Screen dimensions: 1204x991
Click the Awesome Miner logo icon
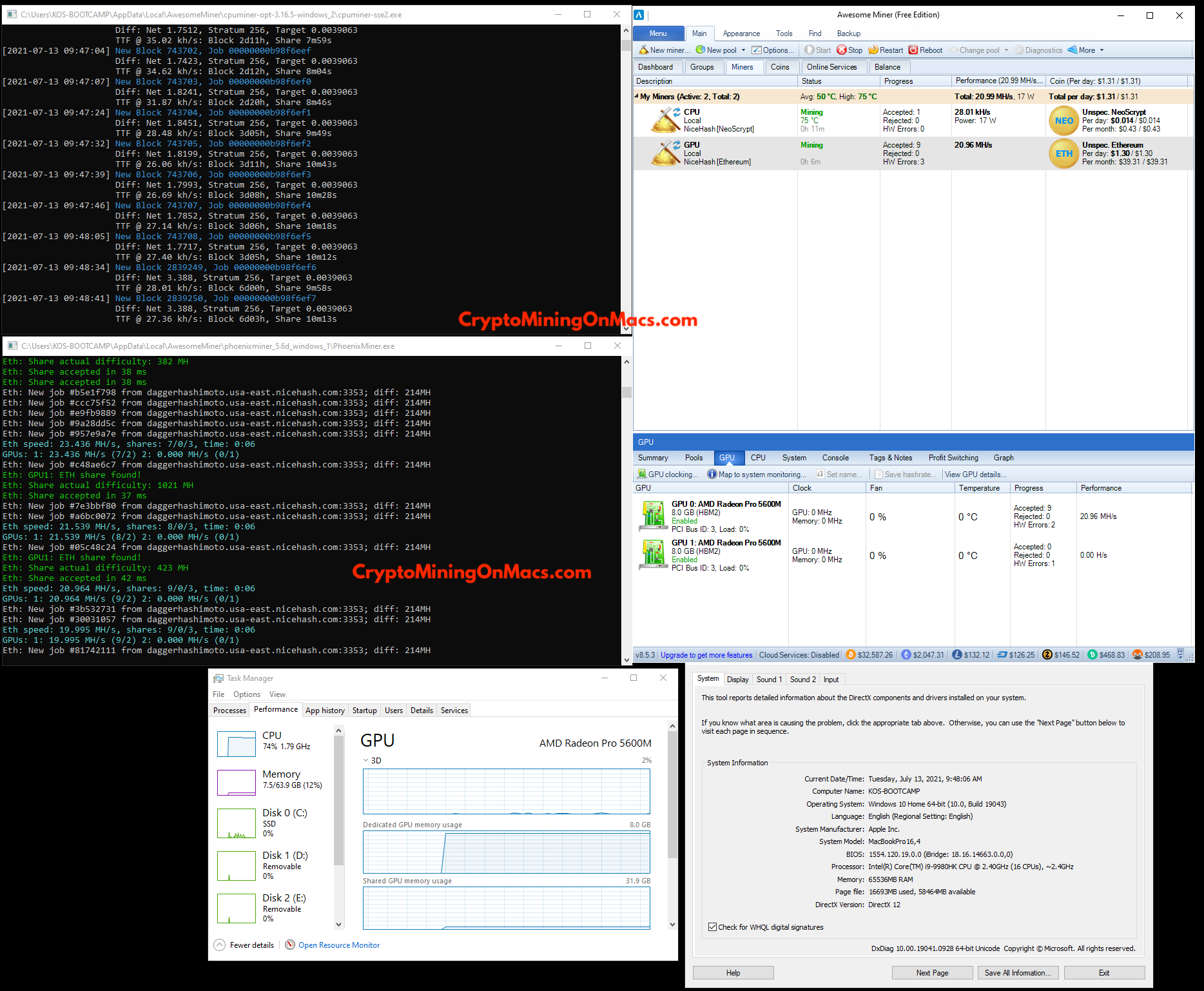(639, 15)
